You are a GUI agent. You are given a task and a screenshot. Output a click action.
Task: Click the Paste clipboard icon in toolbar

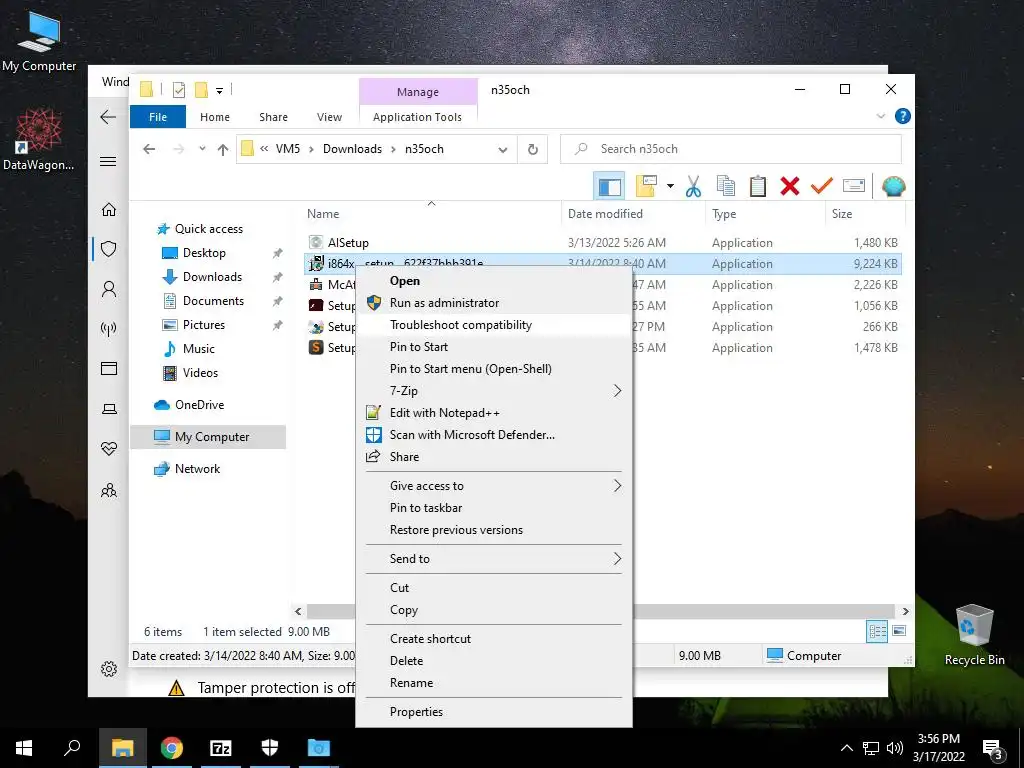[x=758, y=187]
